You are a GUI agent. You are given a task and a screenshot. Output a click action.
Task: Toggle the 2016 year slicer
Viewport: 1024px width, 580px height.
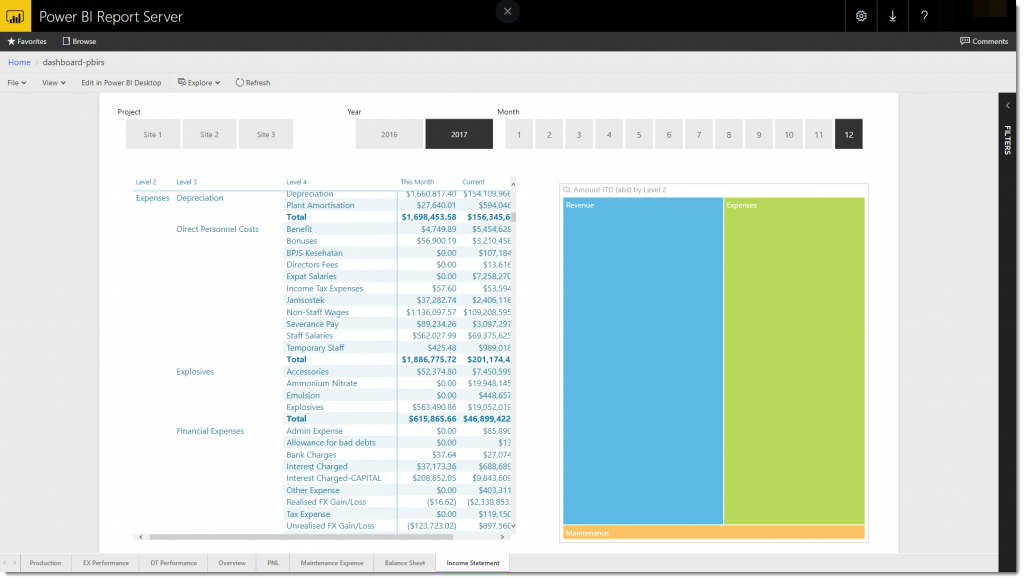[x=388, y=134]
